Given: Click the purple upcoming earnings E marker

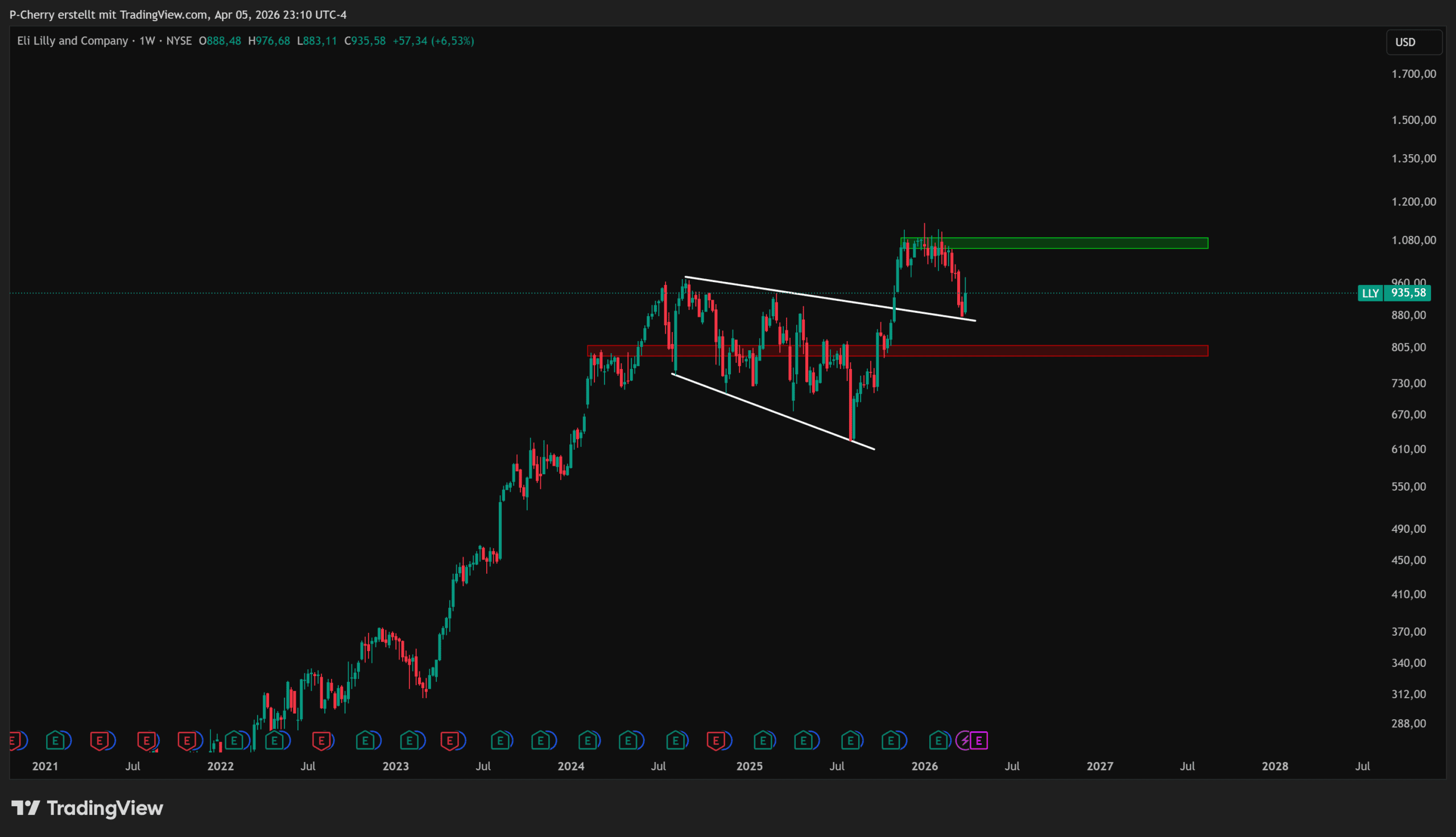Looking at the screenshot, I should coord(979,740).
